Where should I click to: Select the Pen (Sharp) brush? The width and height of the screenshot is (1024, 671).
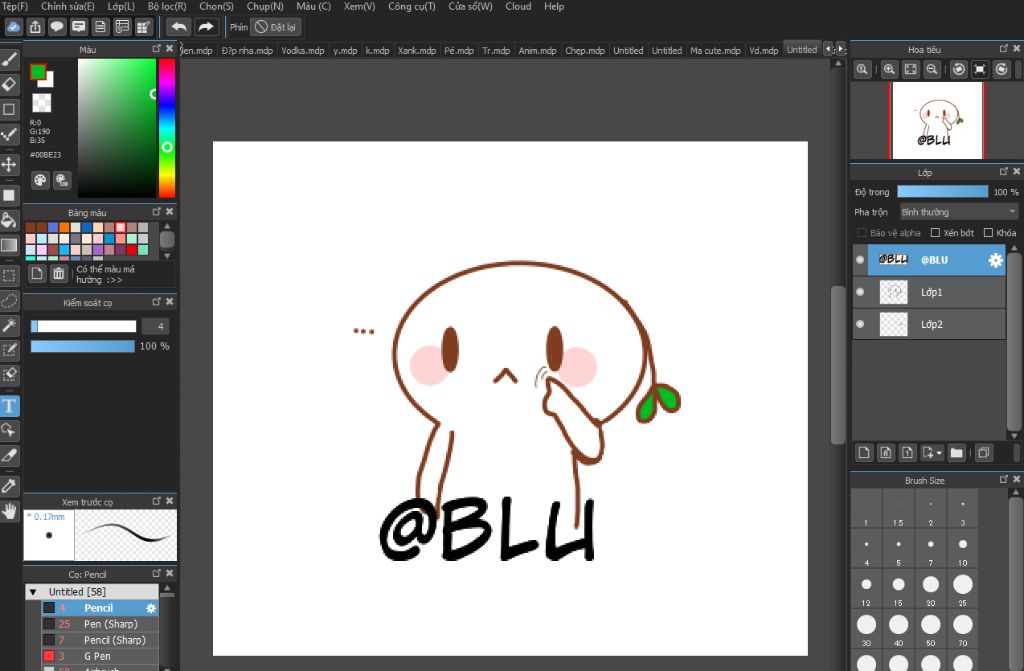click(x=100, y=624)
